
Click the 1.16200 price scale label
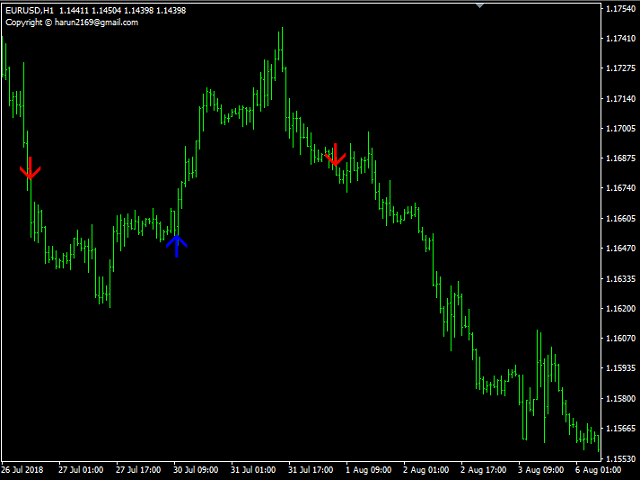click(x=621, y=309)
